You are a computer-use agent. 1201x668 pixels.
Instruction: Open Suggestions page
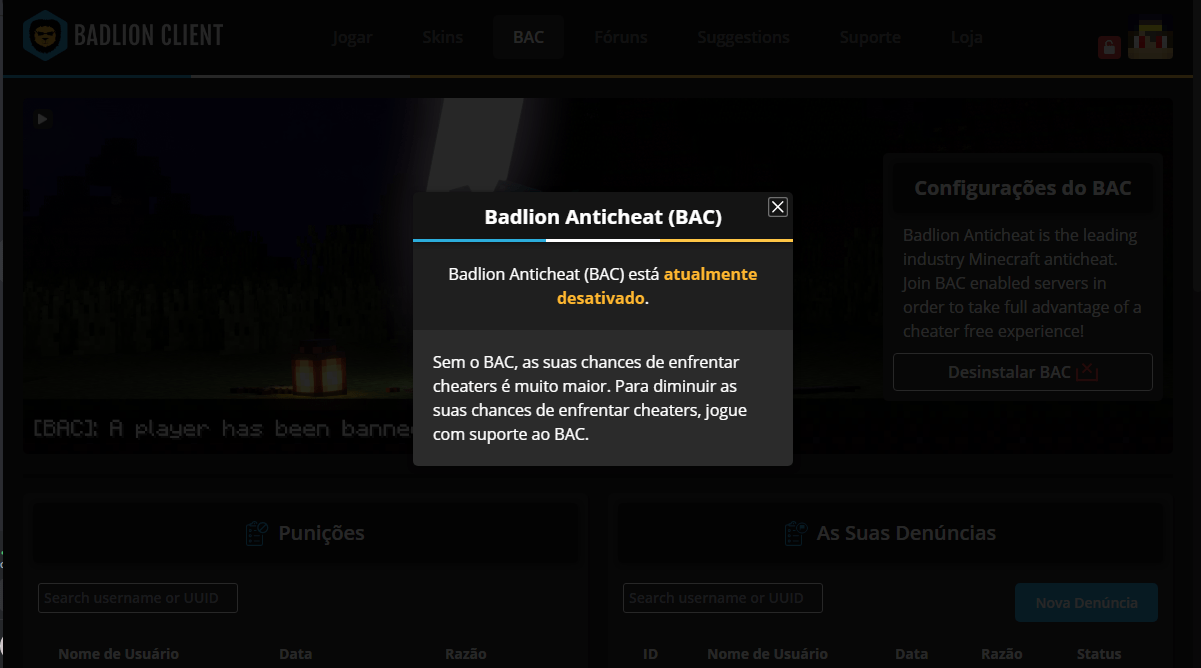744,38
